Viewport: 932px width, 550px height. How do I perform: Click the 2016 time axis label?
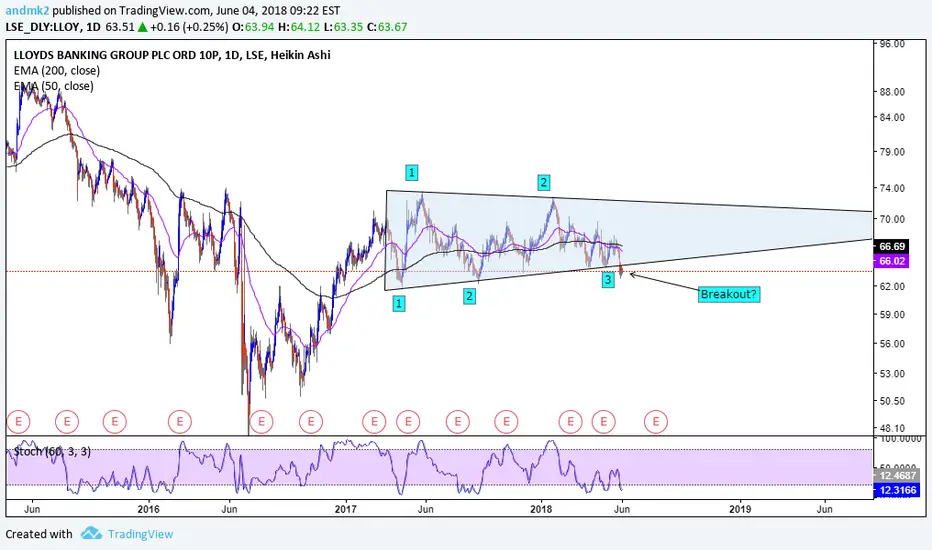pyautogui.click(x=149, y=509)
